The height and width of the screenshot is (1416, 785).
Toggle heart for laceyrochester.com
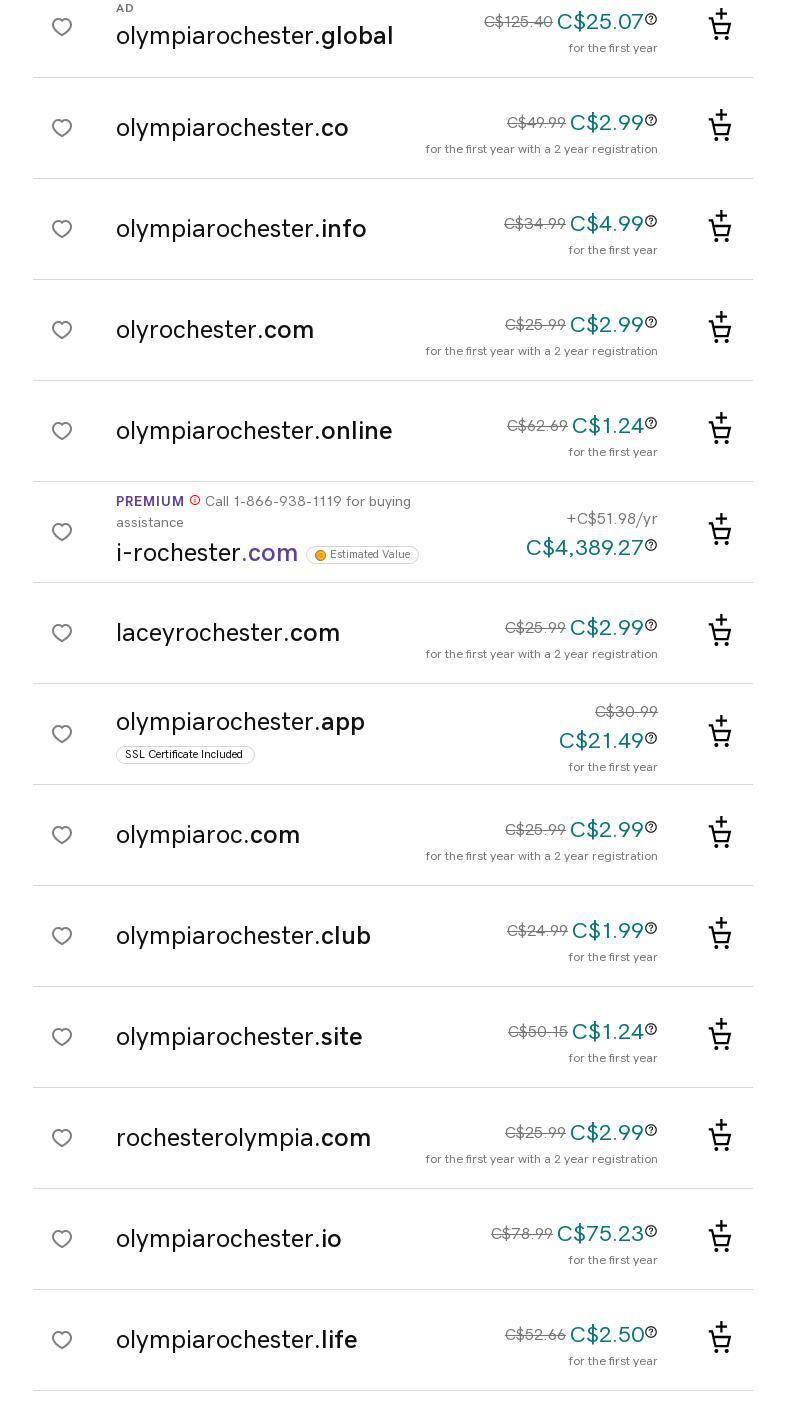(62, 633)
